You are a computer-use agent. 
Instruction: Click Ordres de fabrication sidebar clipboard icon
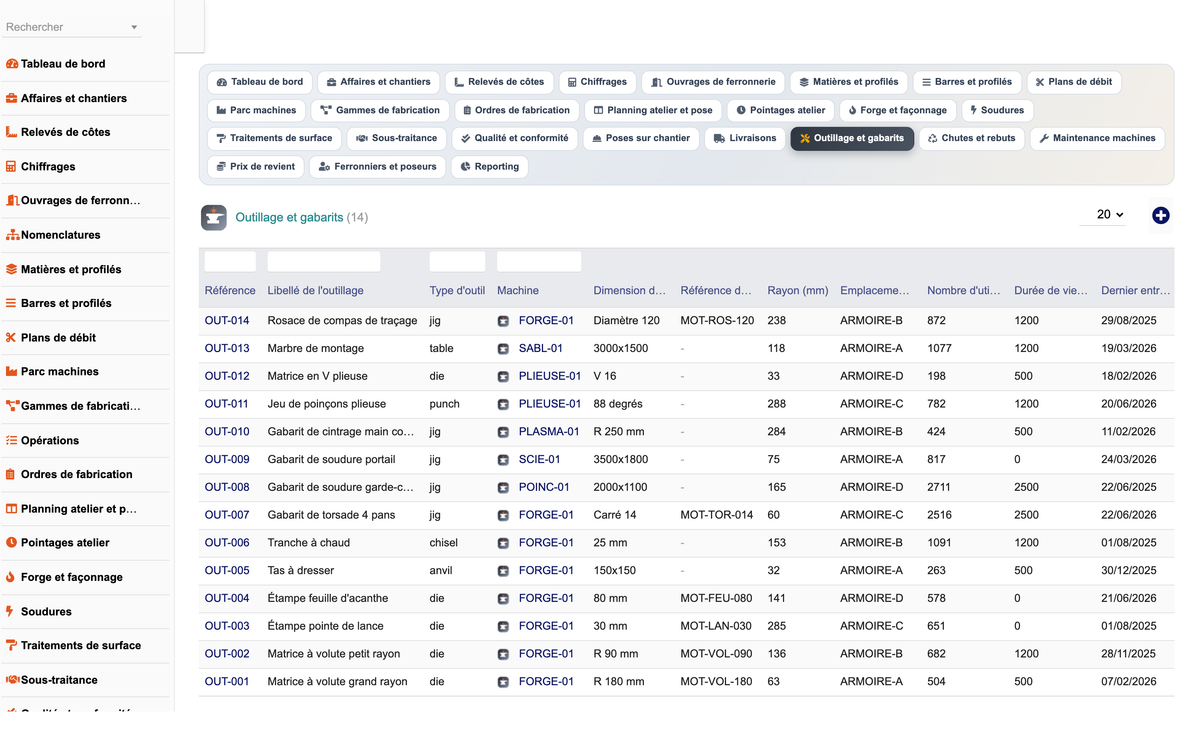tap(12, 474)
